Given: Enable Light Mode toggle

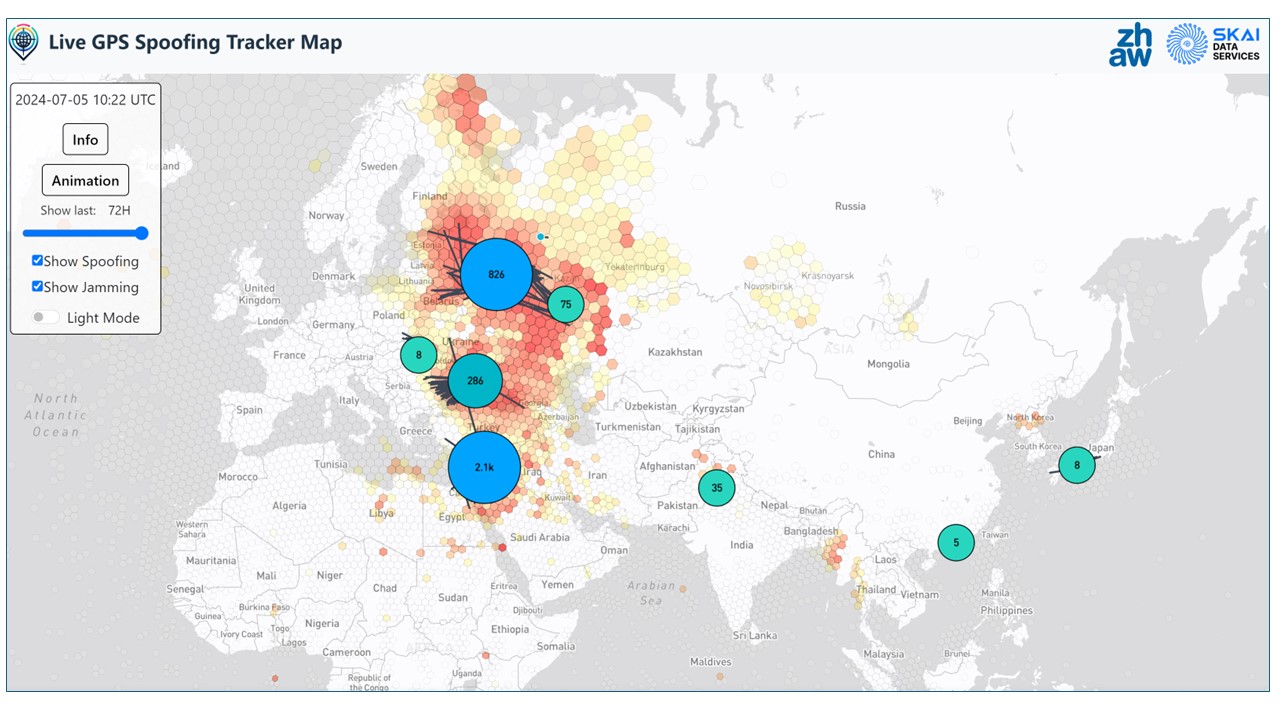Looking at the screenshot, I should click(46, 316).
